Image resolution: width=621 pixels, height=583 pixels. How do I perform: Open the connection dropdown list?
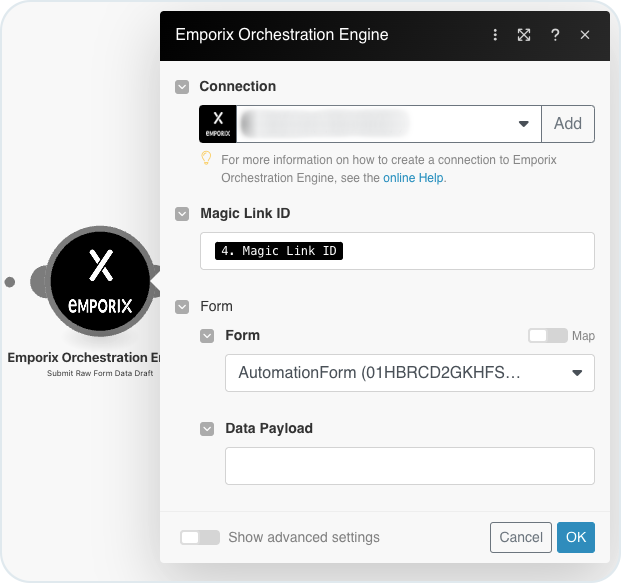pos(524,124)
